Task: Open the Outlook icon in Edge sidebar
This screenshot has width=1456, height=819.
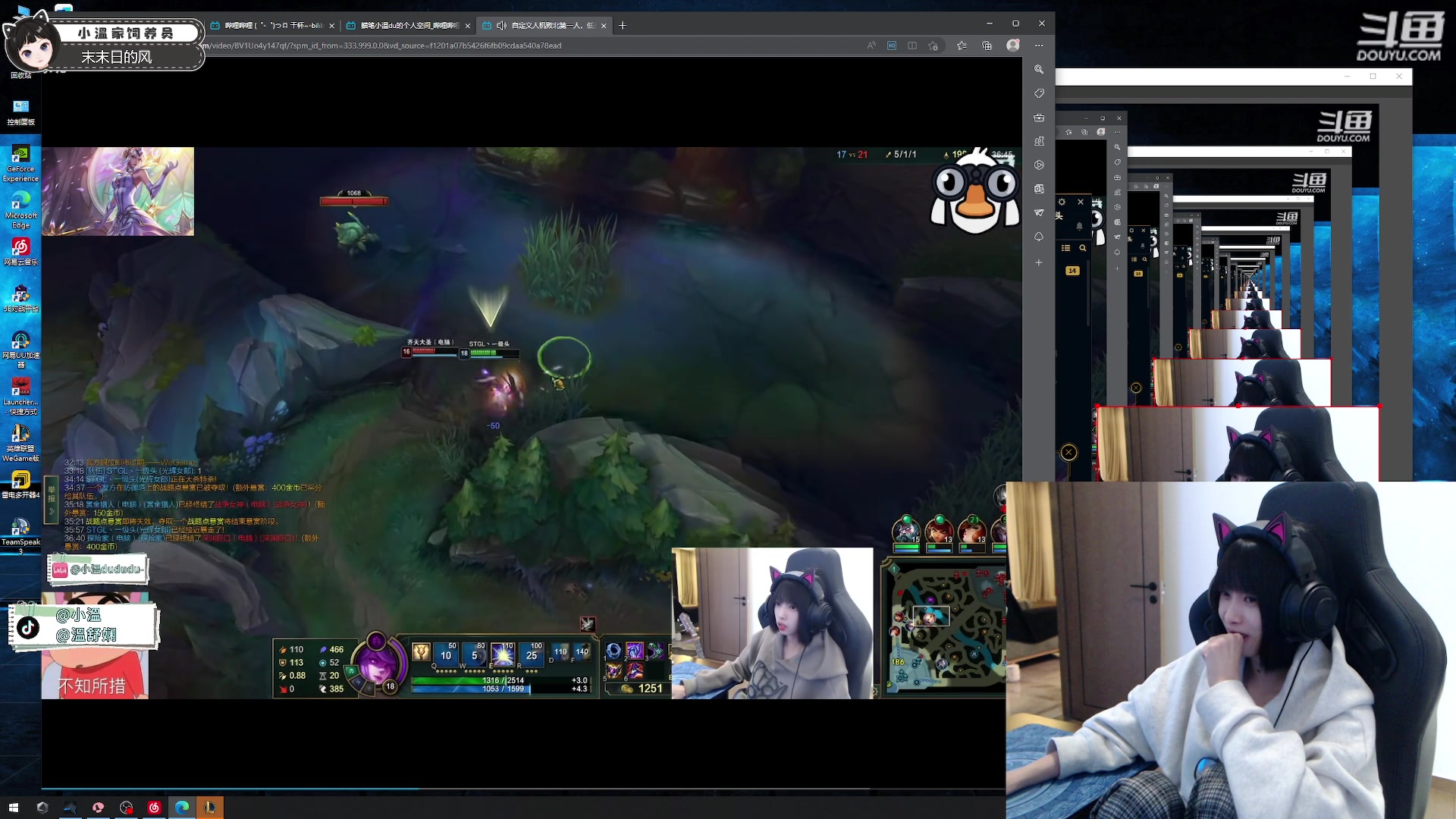Action: pyautogui.click(x=1039, y=189)
